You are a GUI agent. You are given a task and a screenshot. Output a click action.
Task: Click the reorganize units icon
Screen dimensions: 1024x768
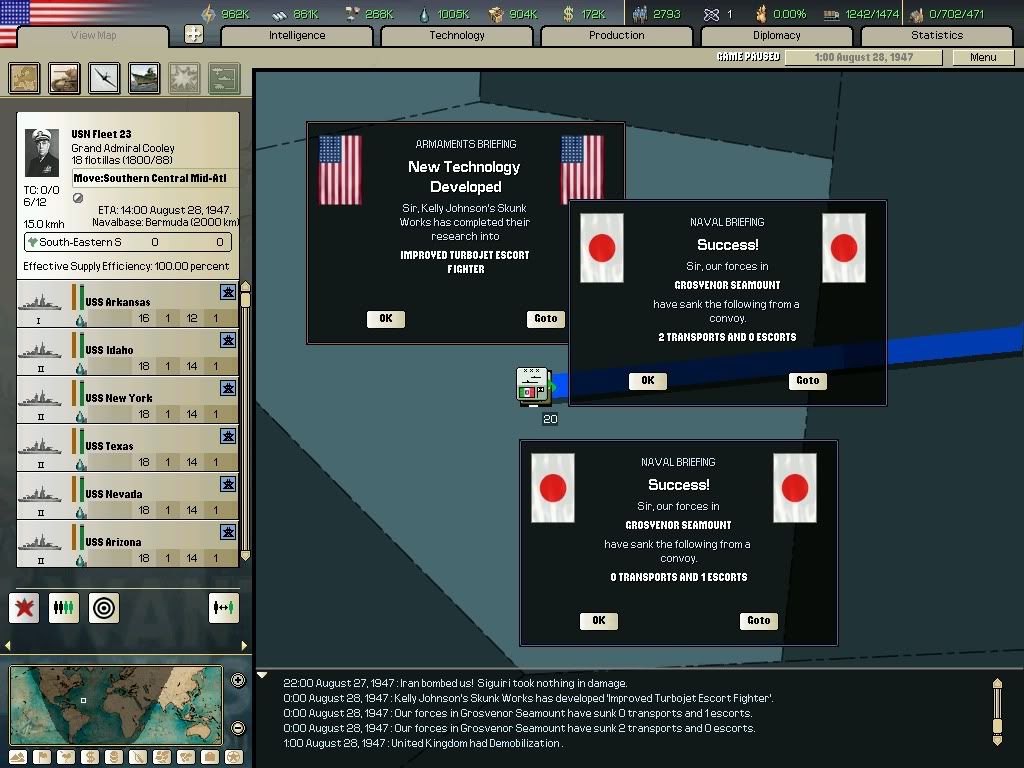(x=64, y=607)
